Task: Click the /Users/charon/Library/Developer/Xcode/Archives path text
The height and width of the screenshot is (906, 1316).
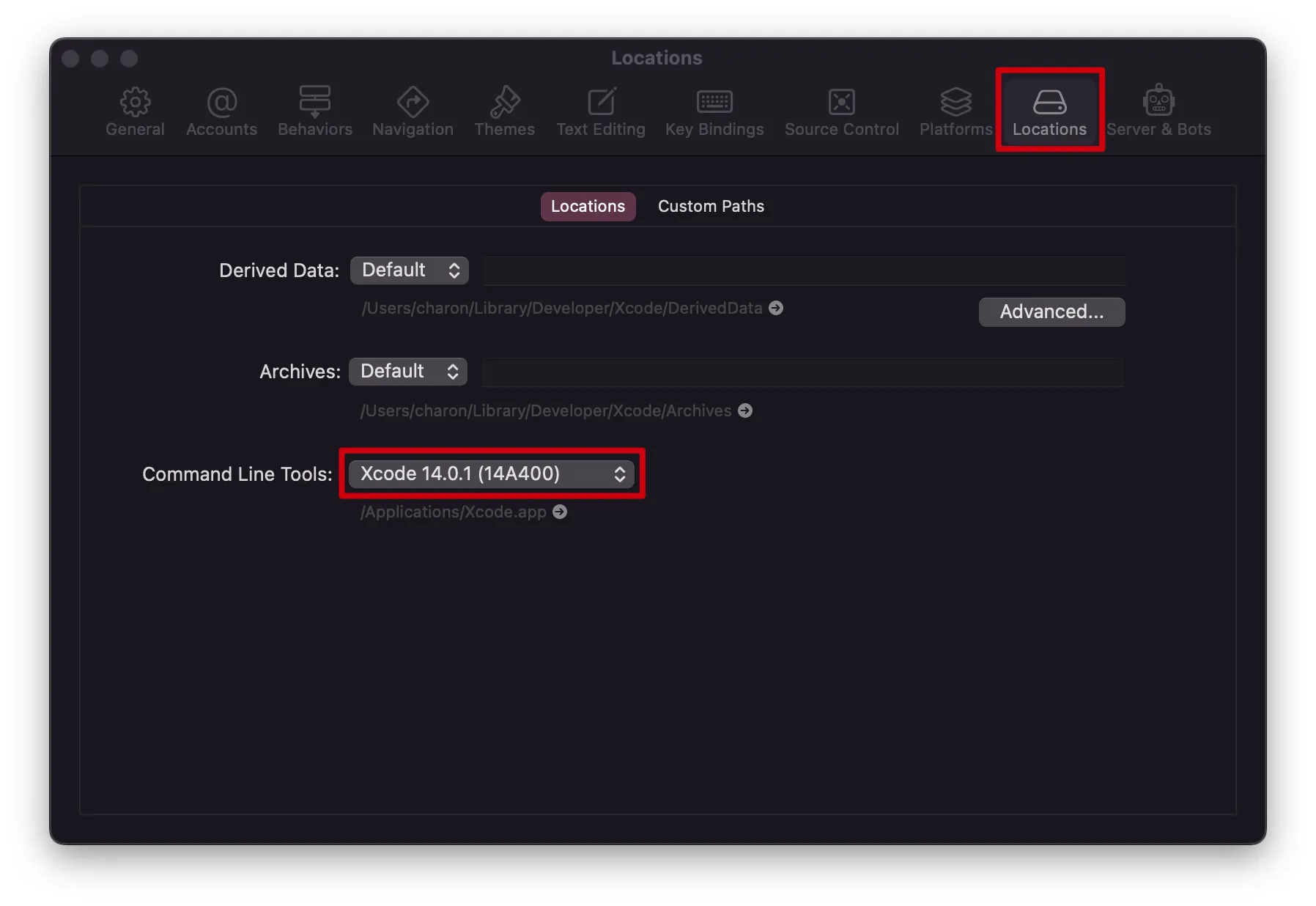Action: pos(546,410)
